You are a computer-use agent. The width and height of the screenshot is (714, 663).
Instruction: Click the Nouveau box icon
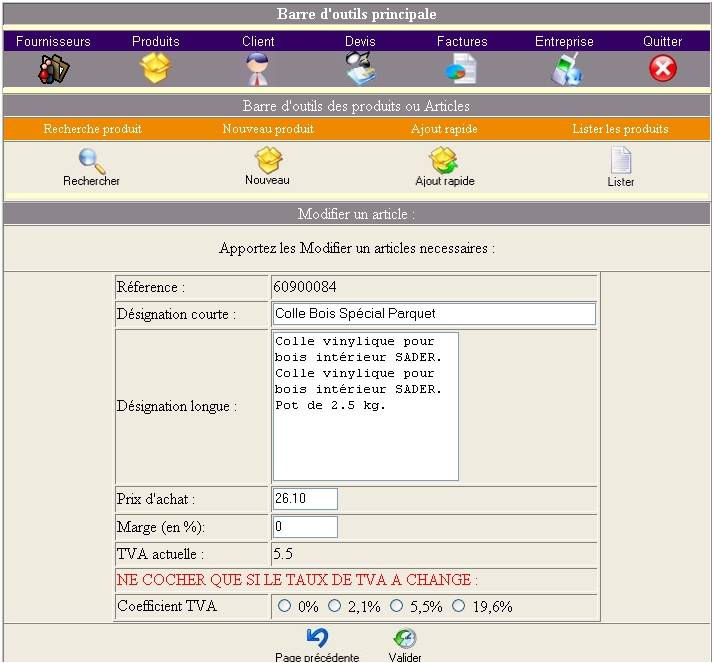269,160
